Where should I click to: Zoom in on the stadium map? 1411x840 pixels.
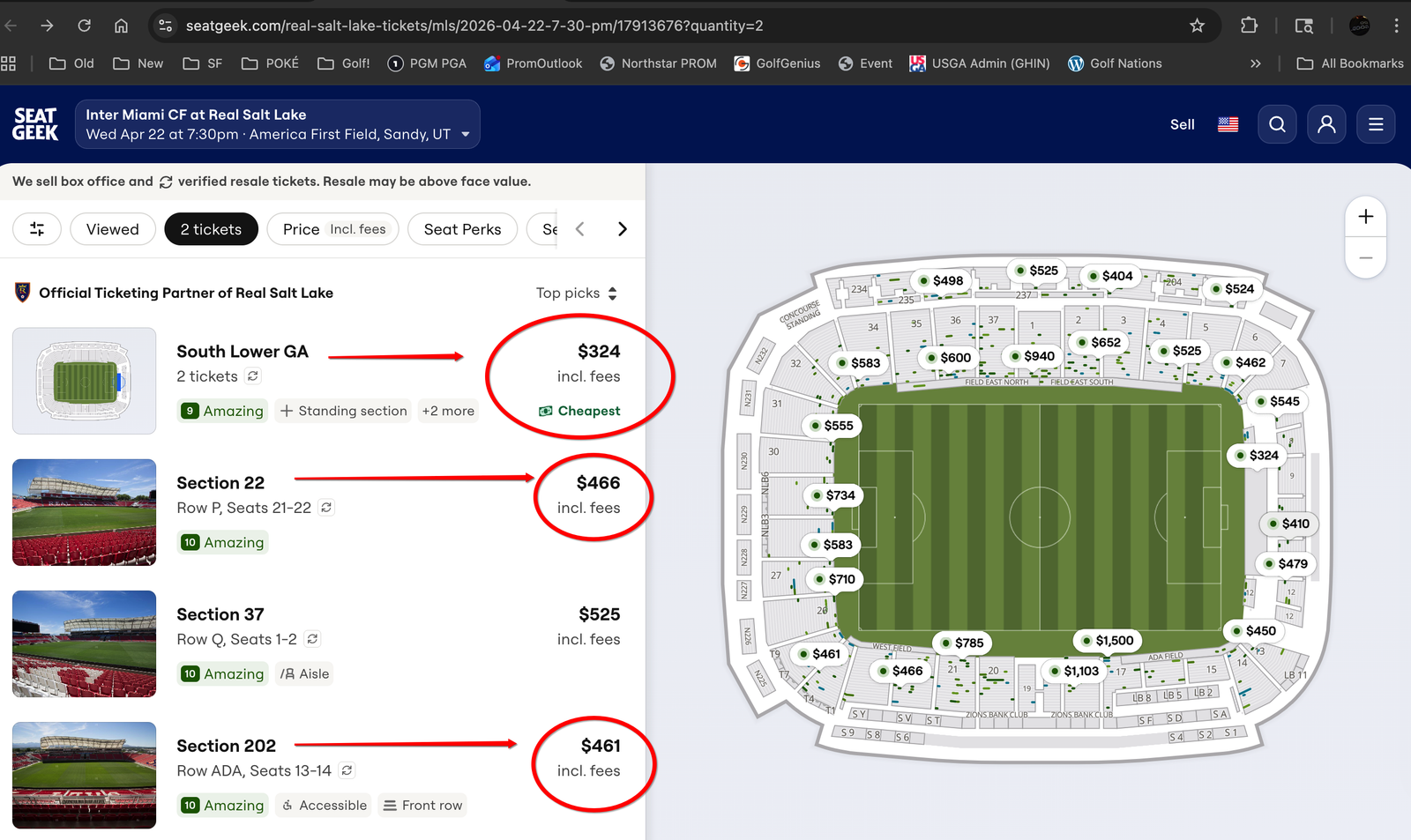(1365, 217)
